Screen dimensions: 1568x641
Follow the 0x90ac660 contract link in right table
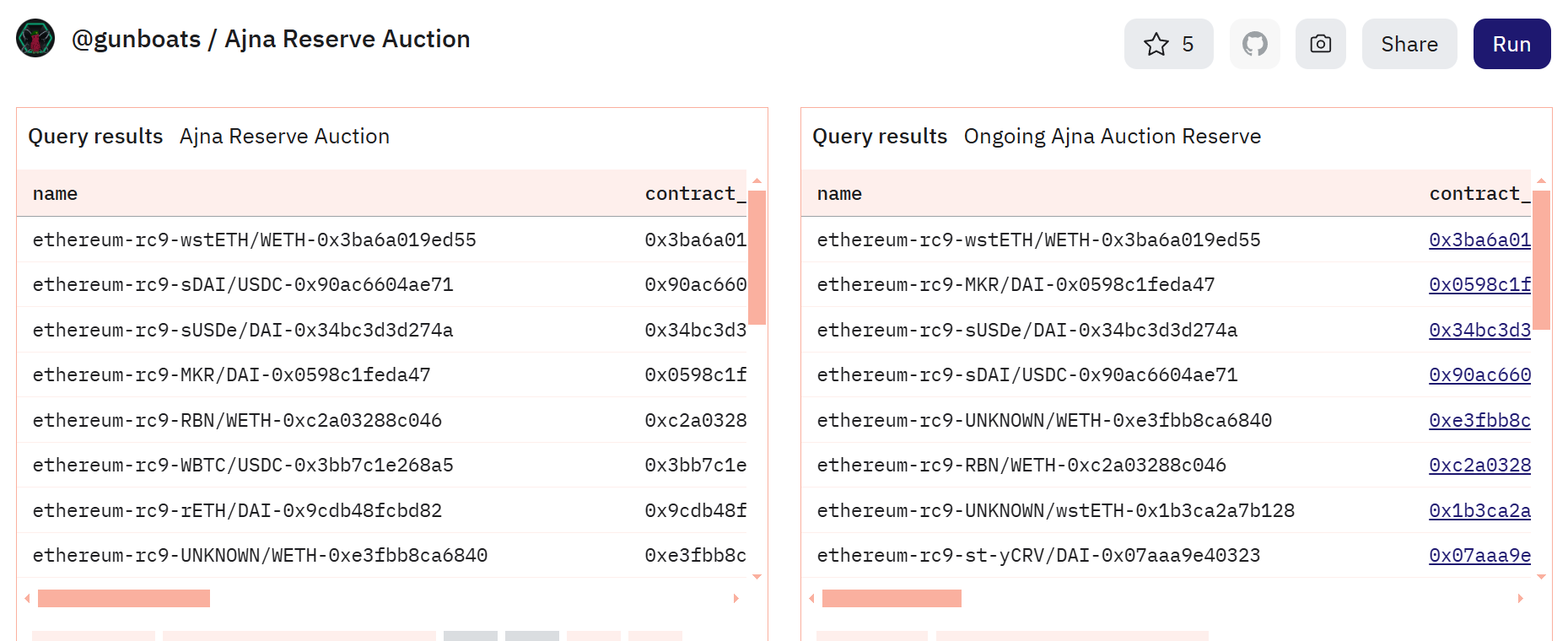pyautogui.click(x=1479, y=374)
